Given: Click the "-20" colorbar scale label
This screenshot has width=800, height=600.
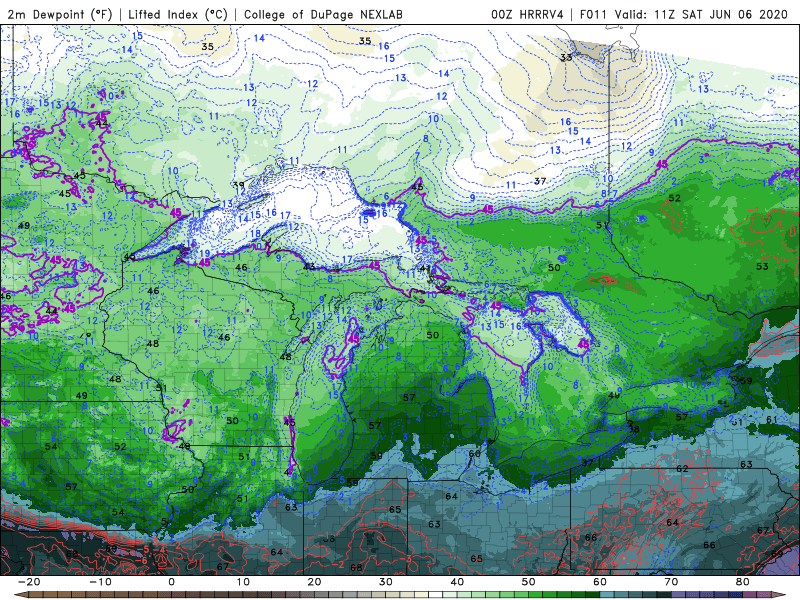Looking at the screenshot, I should [x=29, y=582].
